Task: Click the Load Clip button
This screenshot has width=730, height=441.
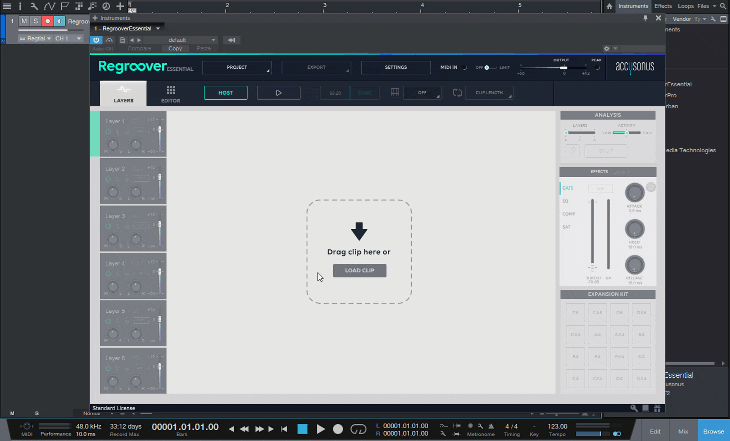Action: [x=359, y=271]
